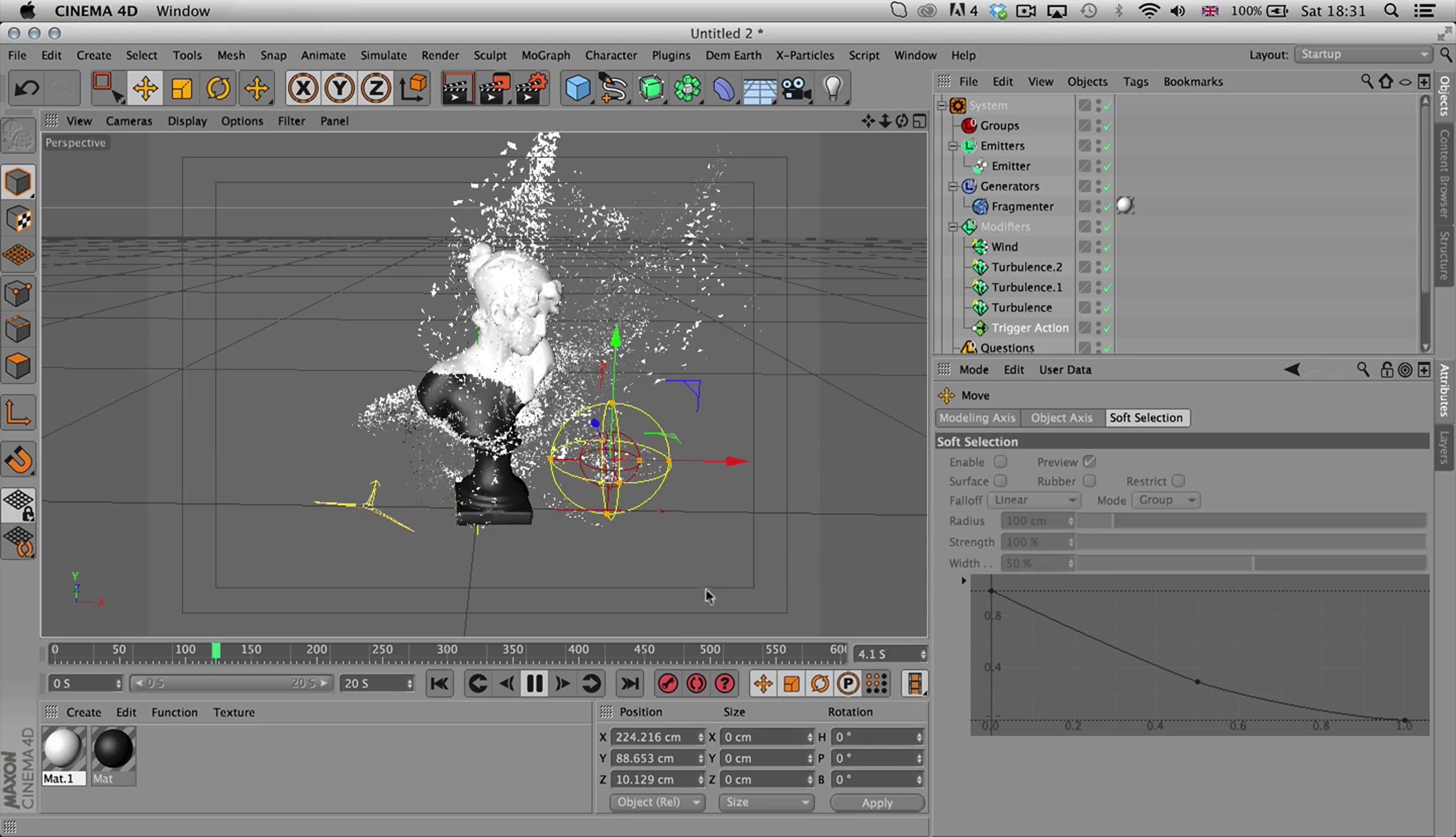
Task: Add a camera object
Action: pos(797,89)
